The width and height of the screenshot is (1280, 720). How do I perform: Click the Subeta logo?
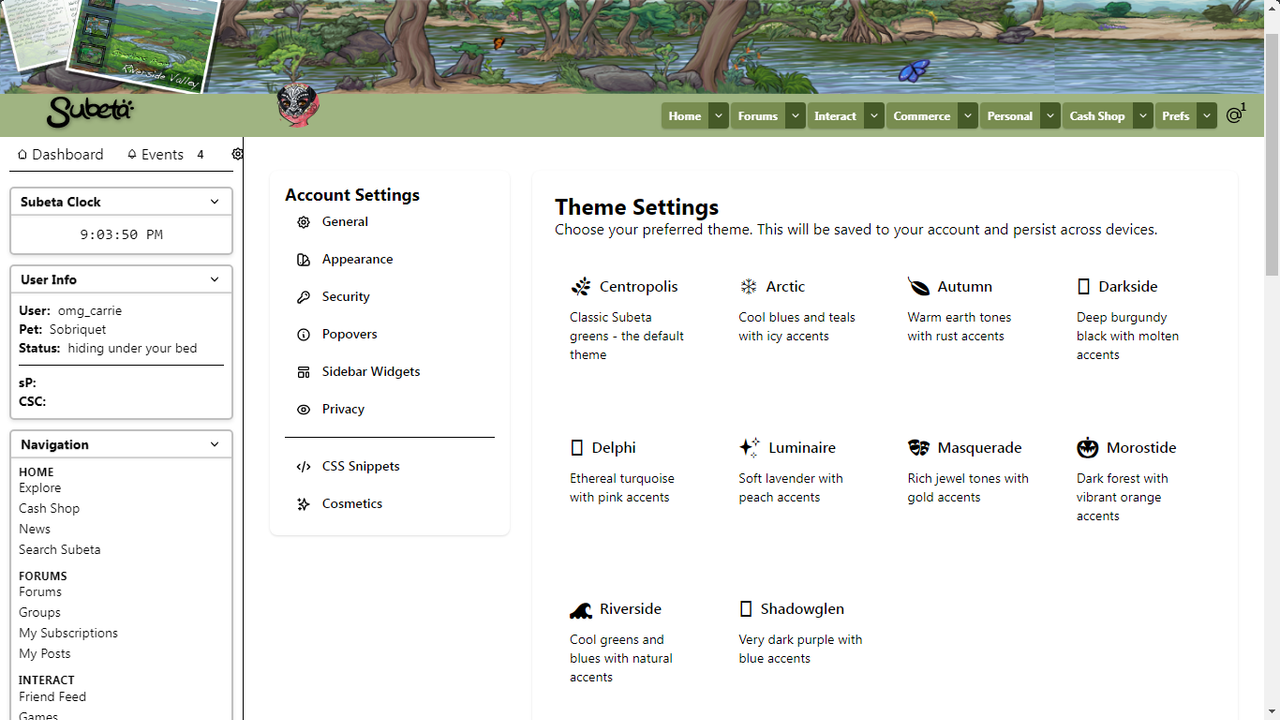tap(90, 112)
